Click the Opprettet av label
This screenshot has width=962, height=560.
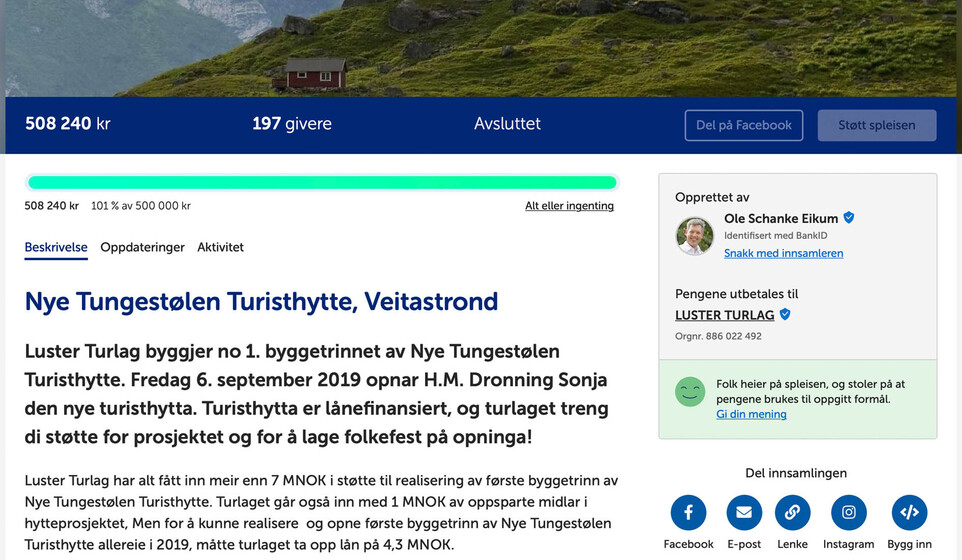712,198
